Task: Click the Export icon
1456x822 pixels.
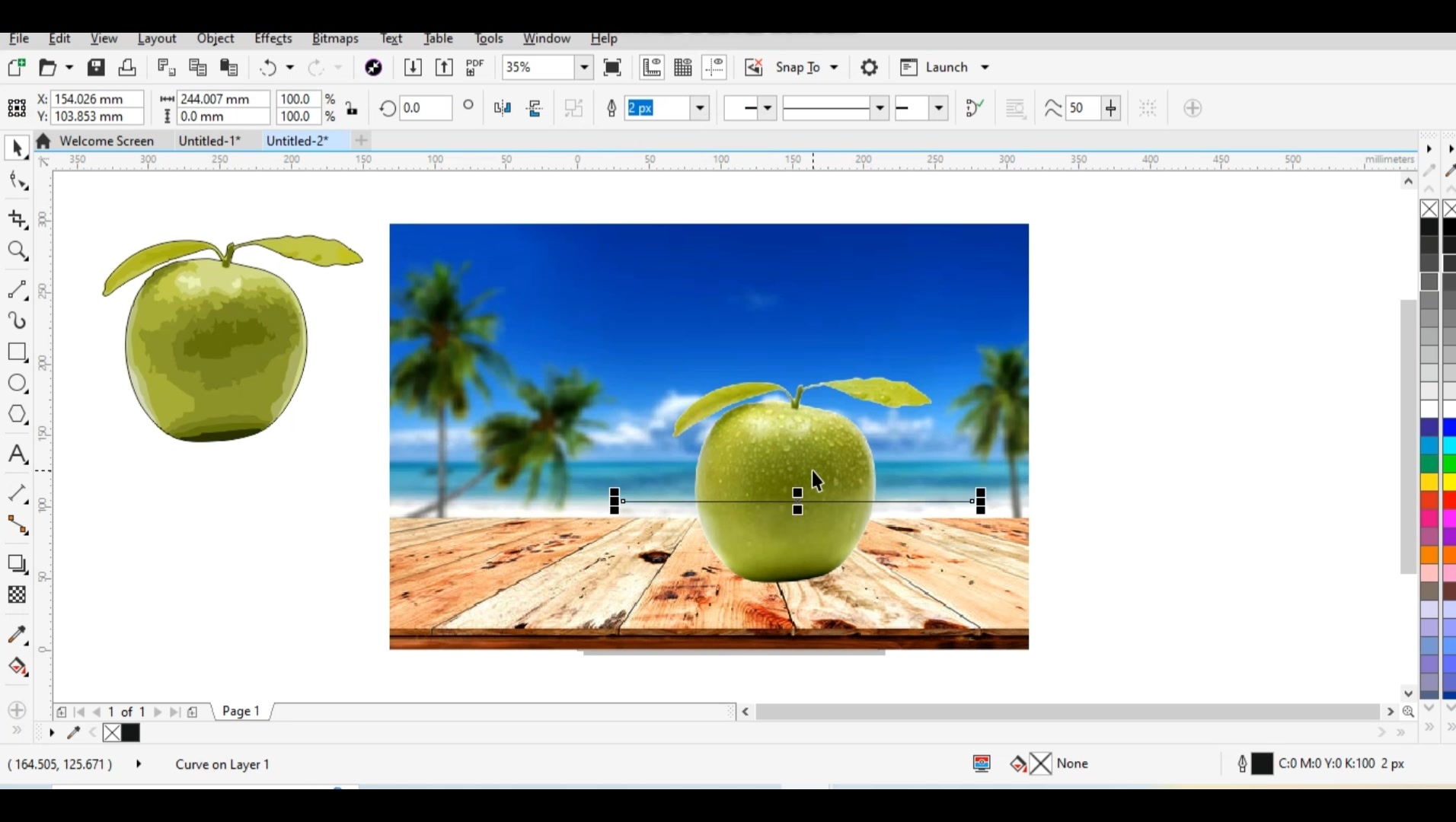Action: (444, 67)
